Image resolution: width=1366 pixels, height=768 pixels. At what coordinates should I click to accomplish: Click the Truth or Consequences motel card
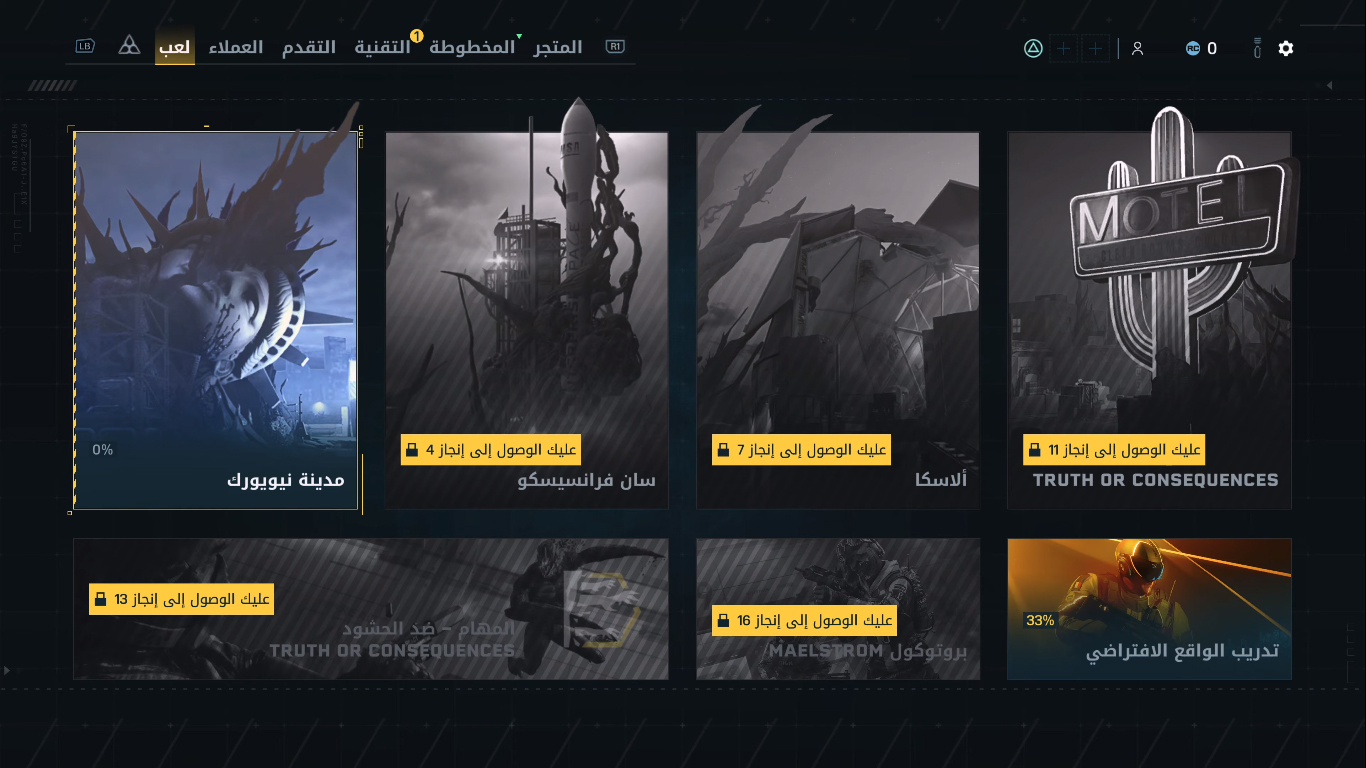coord(1149,320)
